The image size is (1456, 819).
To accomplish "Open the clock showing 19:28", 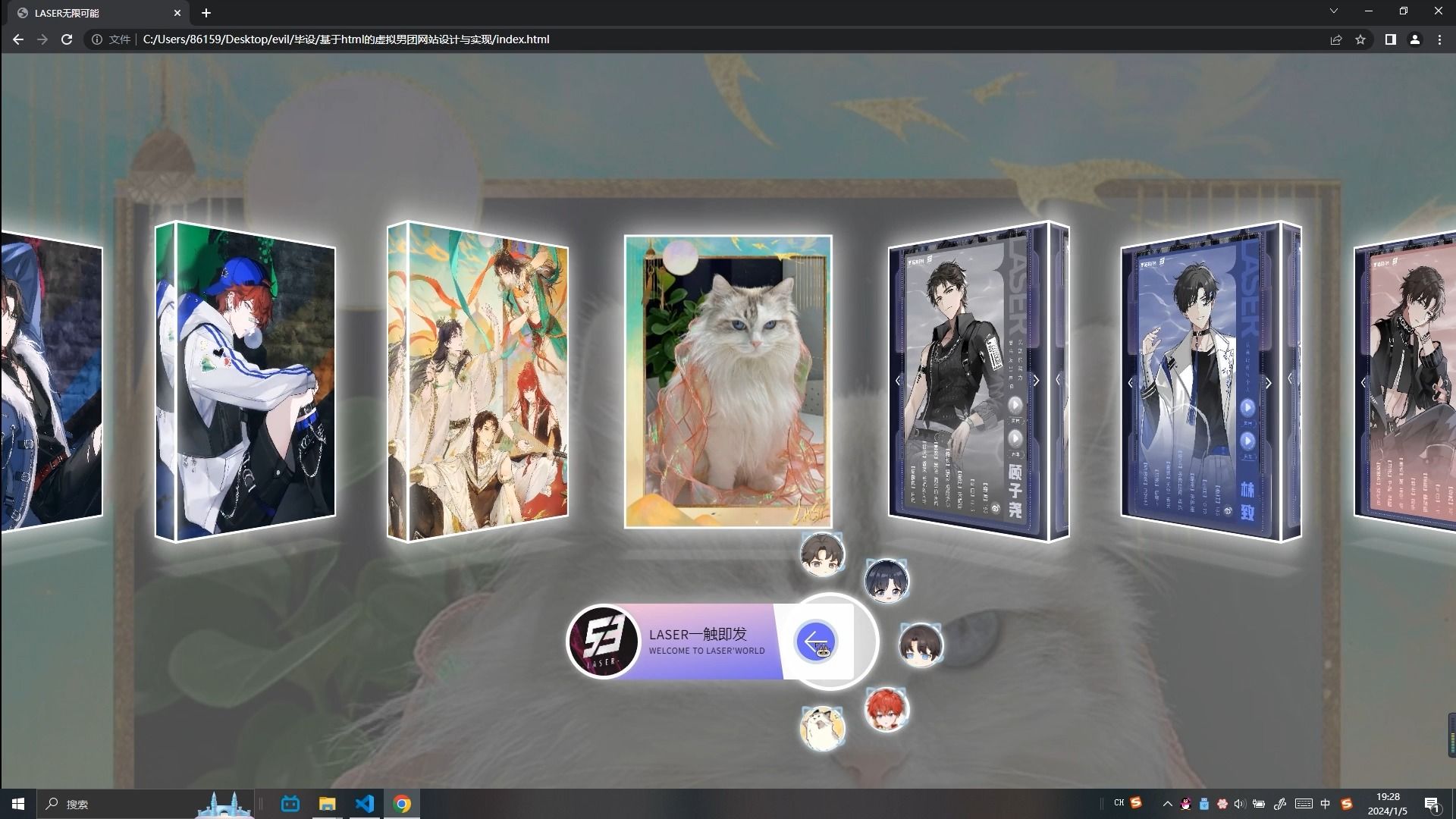I will point(1388,804).
